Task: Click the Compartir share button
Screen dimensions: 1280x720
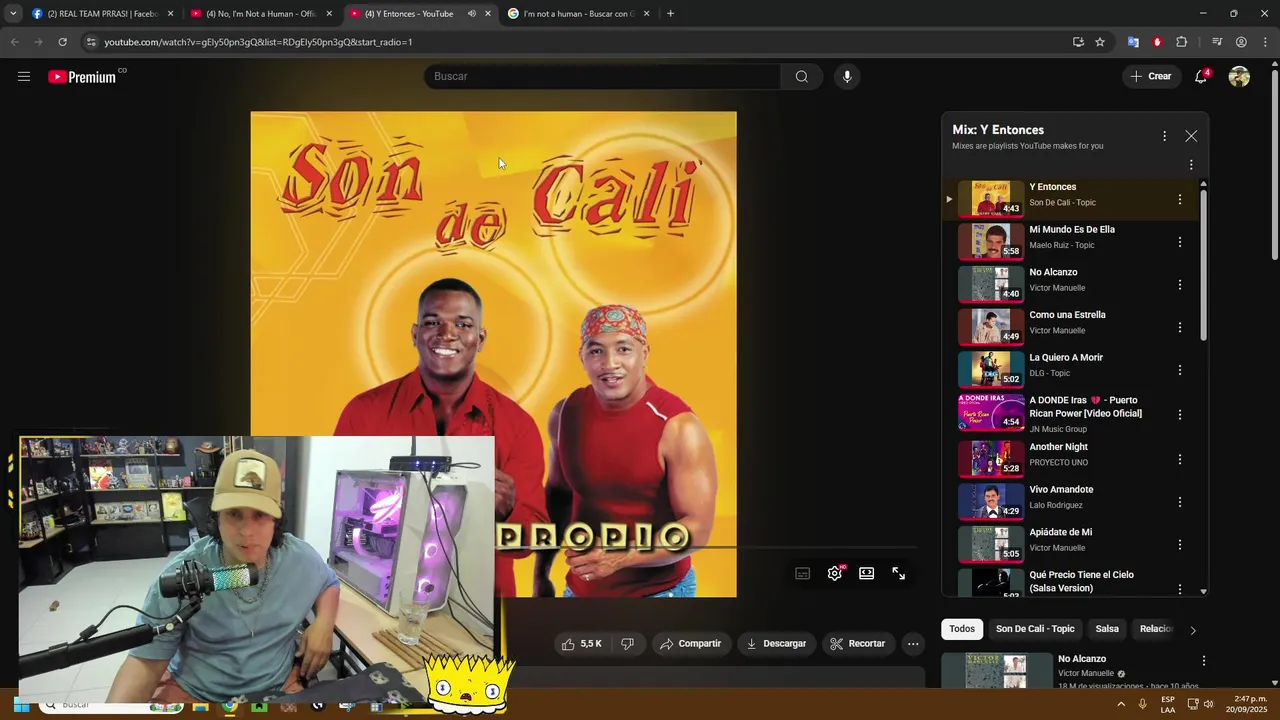Action: coord(690,644)
